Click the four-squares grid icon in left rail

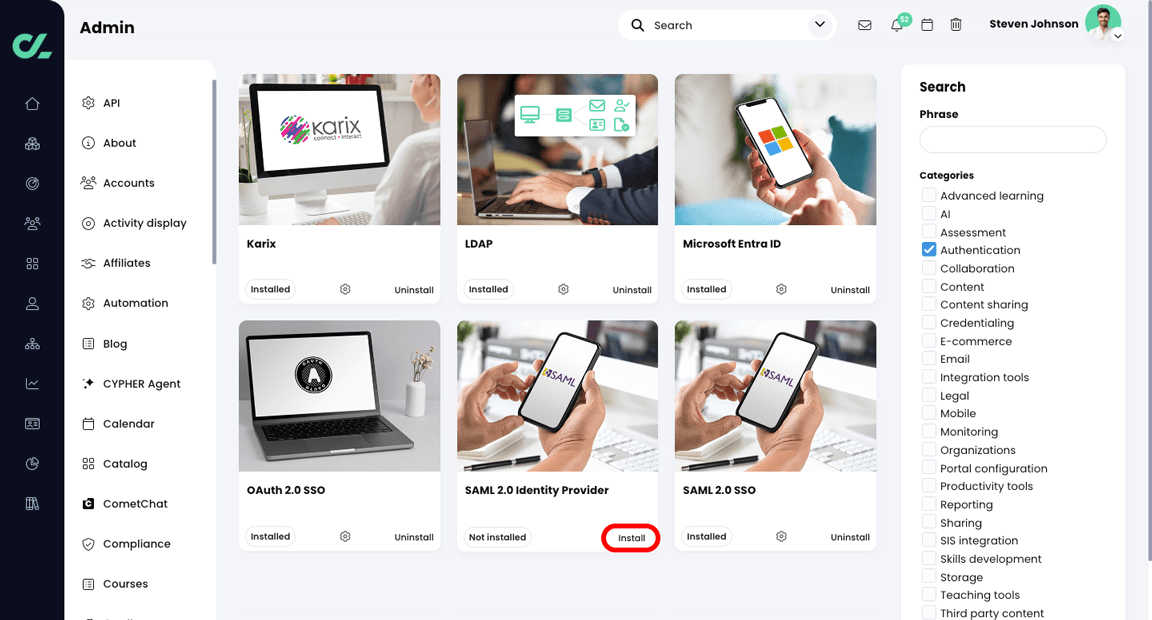(x=32, y=264)
